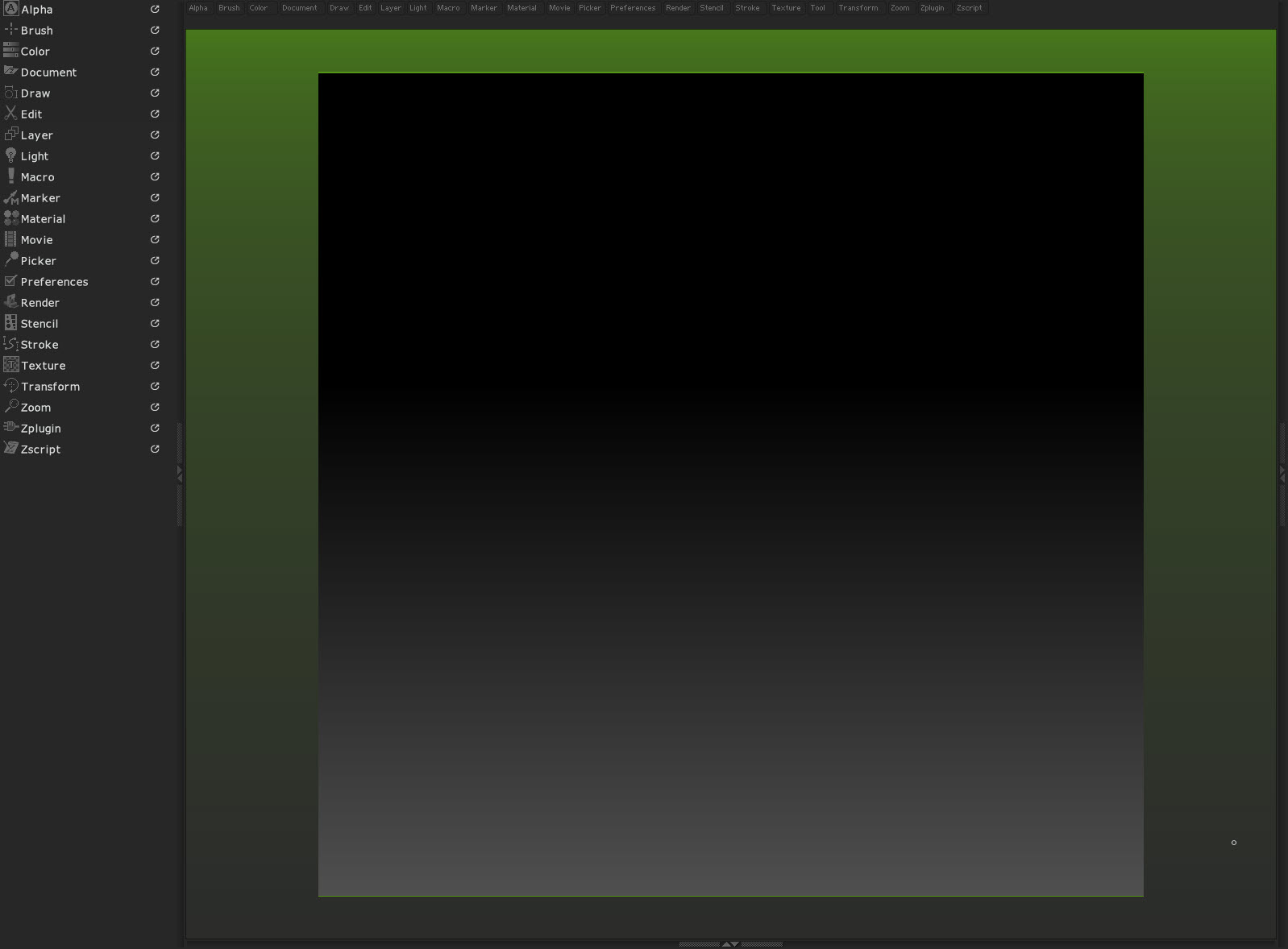Image resolution: width=1288 pixels, height=949 pixels.
Task: Click circular arrow icon beside Material palette
Action: (155, 218)
